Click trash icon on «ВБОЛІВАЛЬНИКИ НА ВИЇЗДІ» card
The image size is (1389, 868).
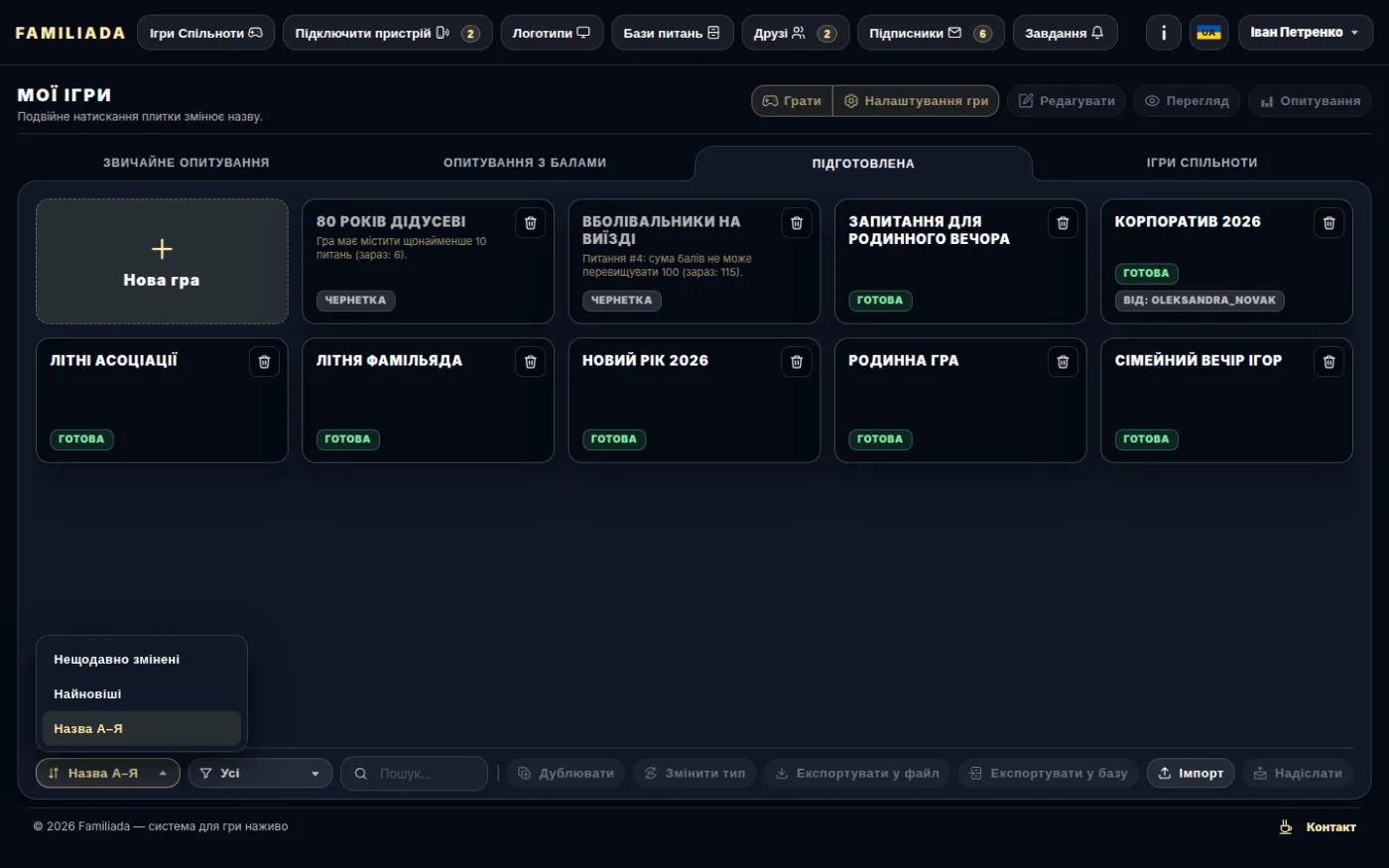(x=796, y=223)
